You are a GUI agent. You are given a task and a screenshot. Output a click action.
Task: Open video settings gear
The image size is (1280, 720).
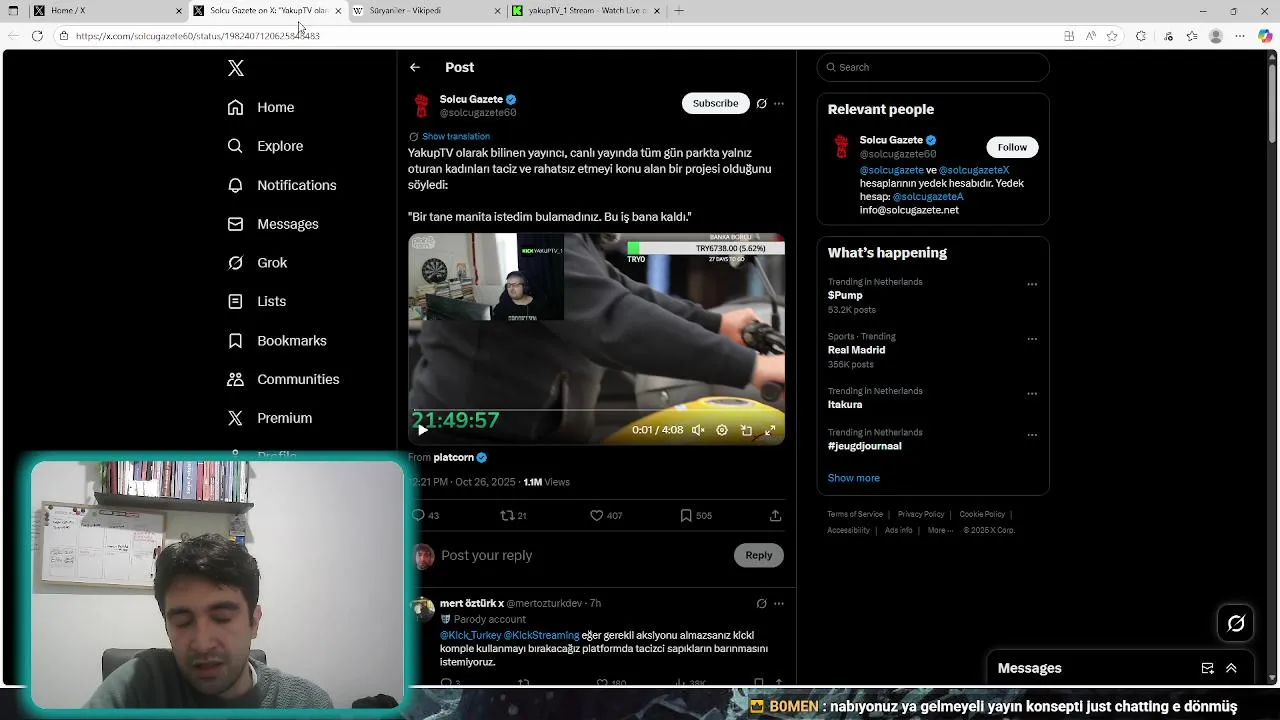722,430
